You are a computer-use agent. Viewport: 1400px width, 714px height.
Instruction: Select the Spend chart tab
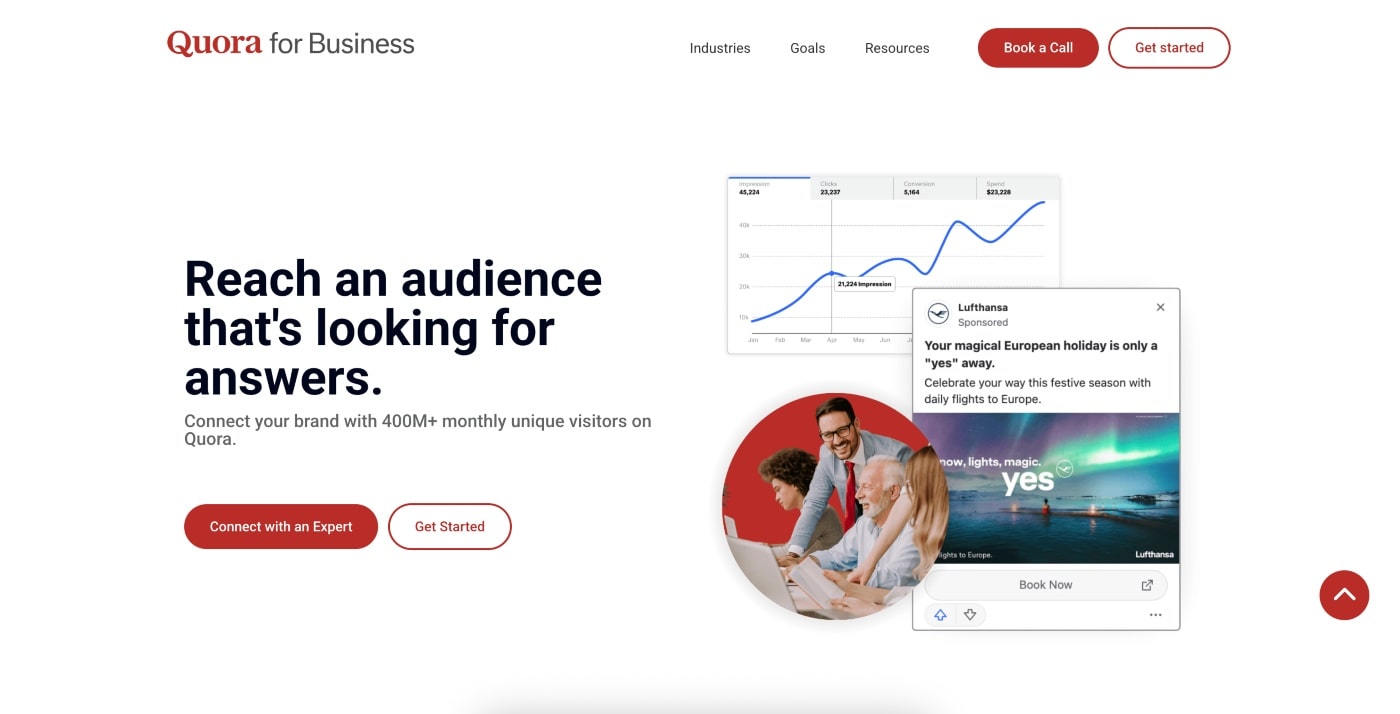tap(1017, 188)
